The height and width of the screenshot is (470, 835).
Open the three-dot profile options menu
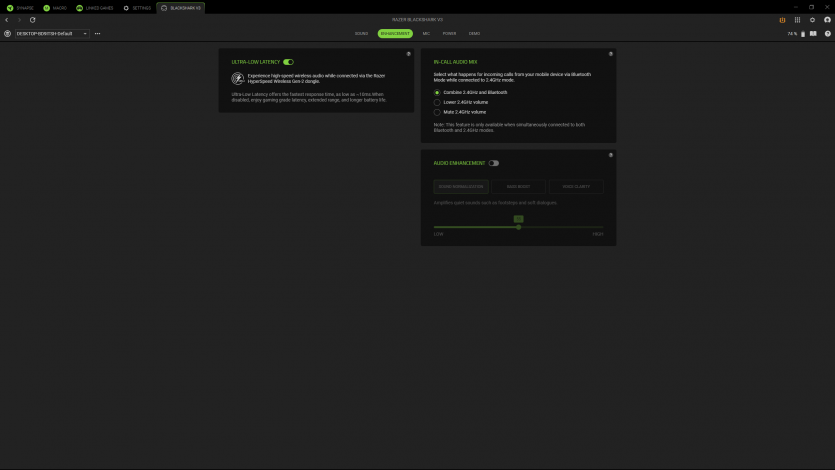click(x=97, y=33)
